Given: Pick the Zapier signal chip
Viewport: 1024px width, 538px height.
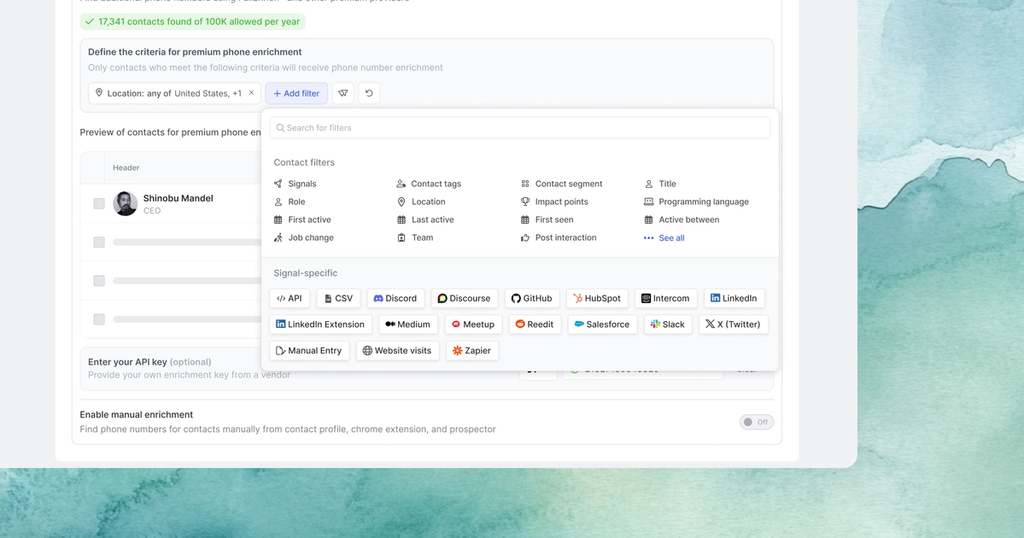Looking at the screenshot, I should click(x=472, y=351).
